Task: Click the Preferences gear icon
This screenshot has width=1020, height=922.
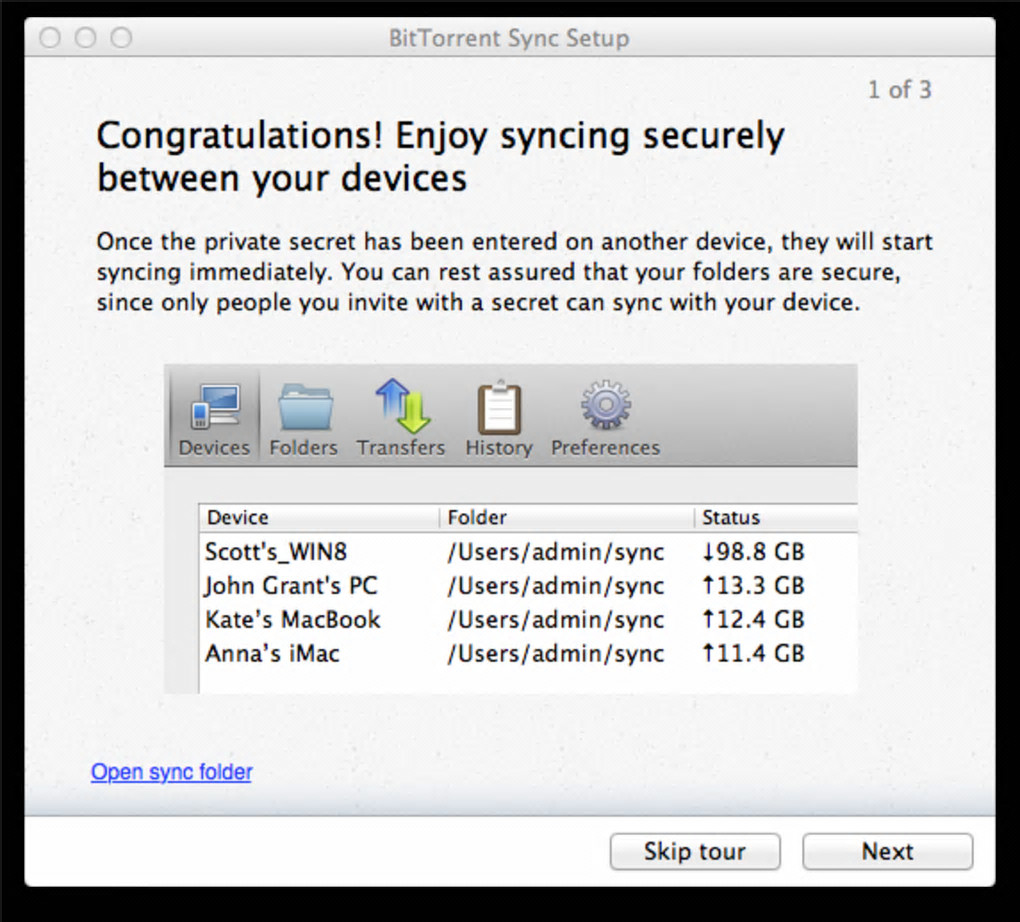Action: tap(605, 407)
